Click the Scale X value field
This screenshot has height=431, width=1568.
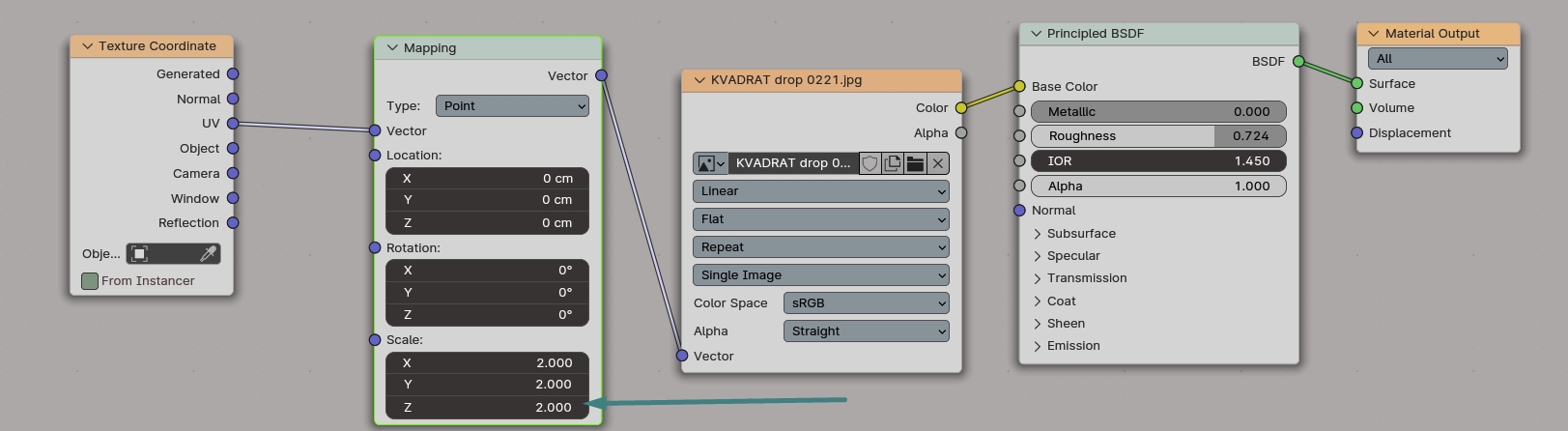point(487,363)
